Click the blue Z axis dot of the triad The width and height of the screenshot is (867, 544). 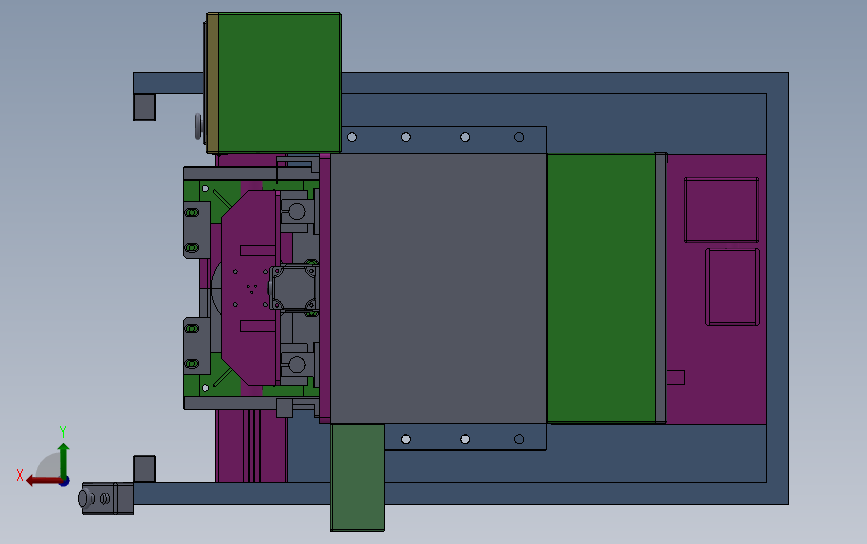click(65, 482)
